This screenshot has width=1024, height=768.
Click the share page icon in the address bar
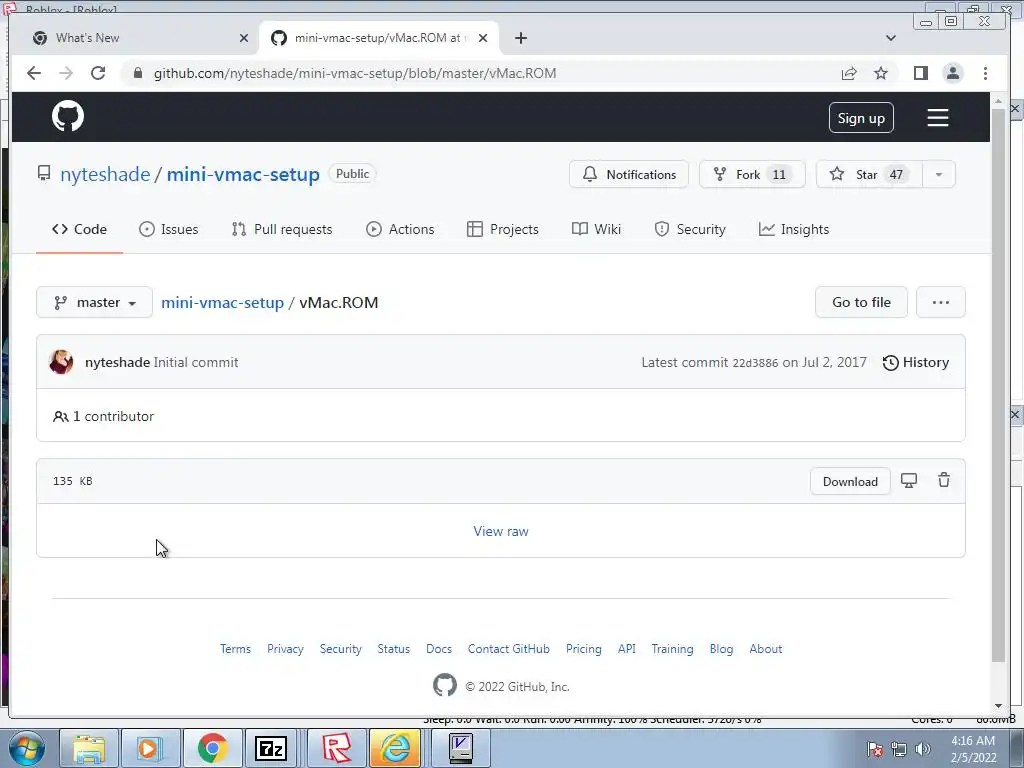pos(849,73)
